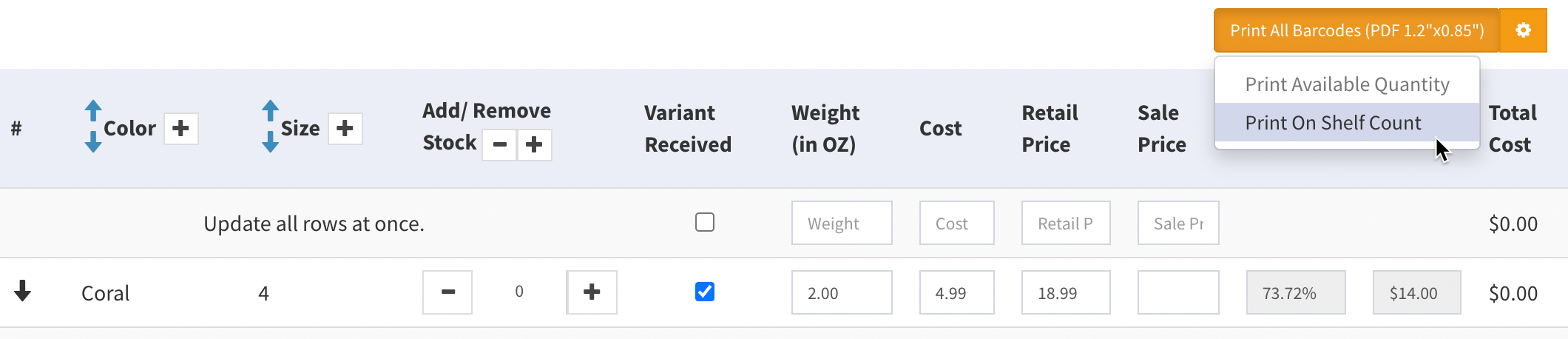Sort by Size using the blue arrows

coord(271,127)
